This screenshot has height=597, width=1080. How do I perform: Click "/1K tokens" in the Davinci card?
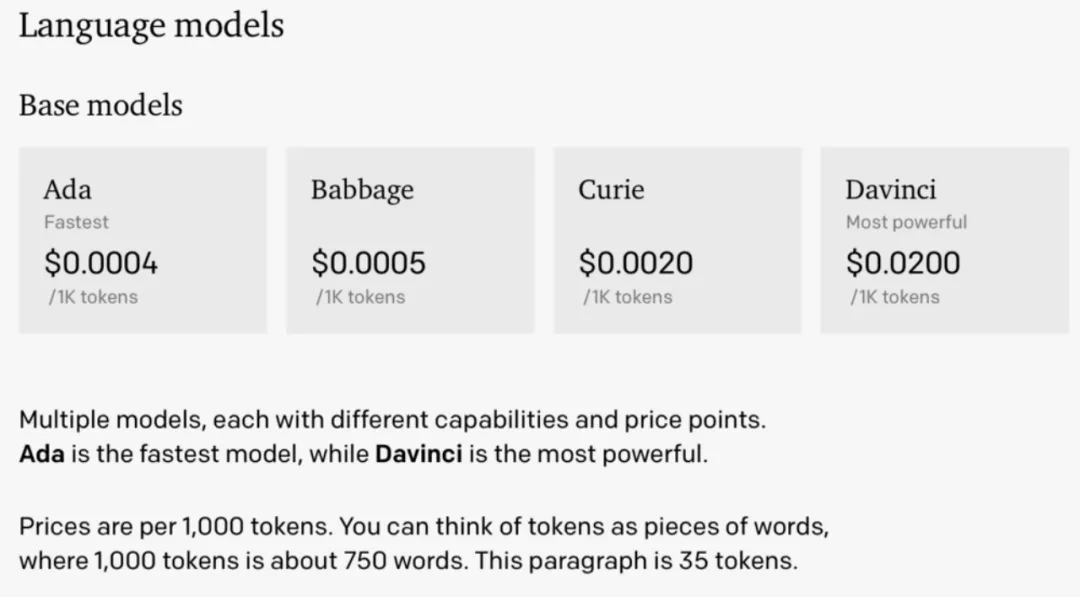click(x=895, y=297)
